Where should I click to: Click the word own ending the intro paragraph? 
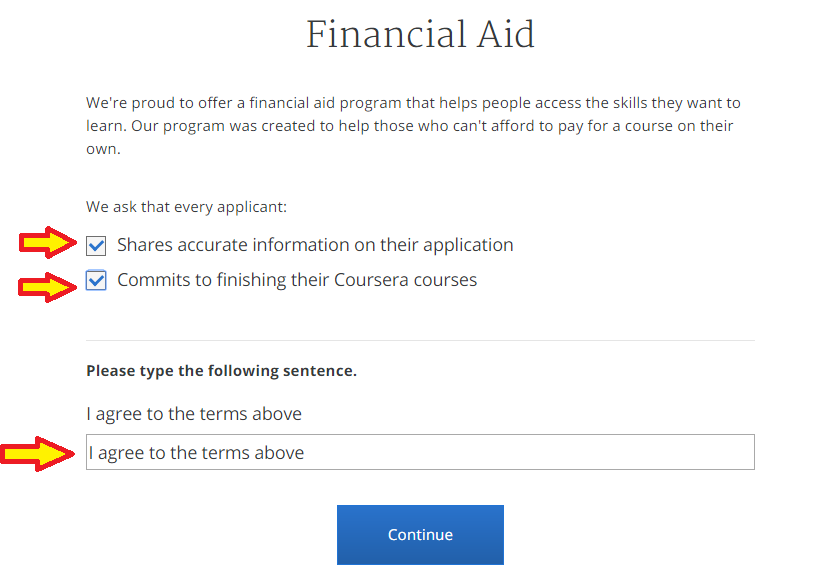(102, 149)
